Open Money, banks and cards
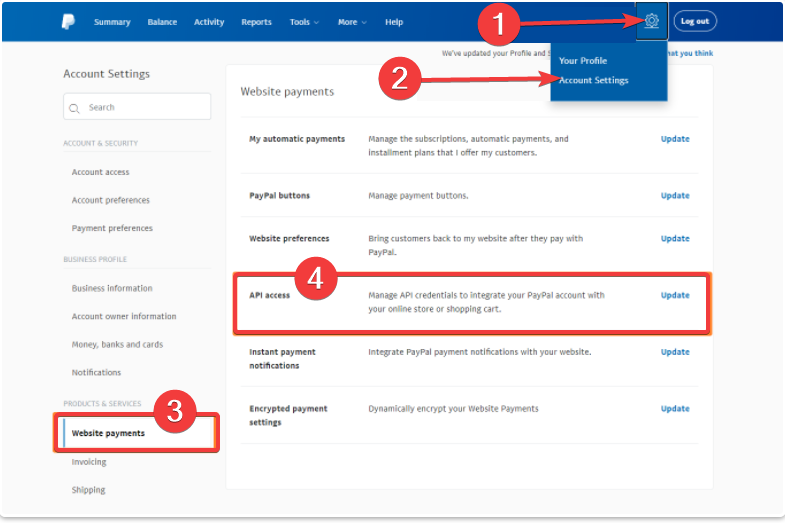This screenshot has height=523, width=785. [x=117, y=344]
